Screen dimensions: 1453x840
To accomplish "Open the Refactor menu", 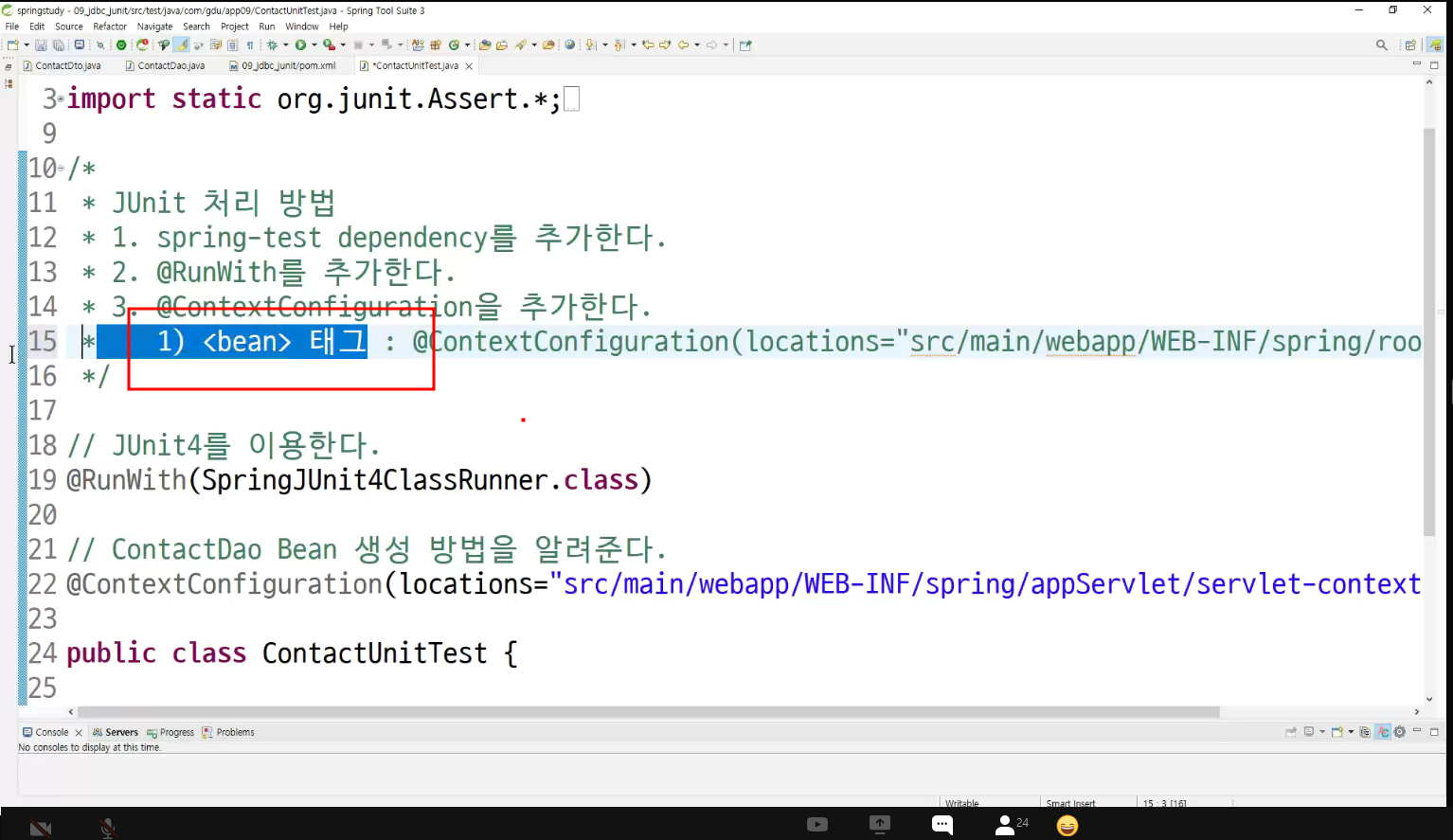I will (110, 27).
